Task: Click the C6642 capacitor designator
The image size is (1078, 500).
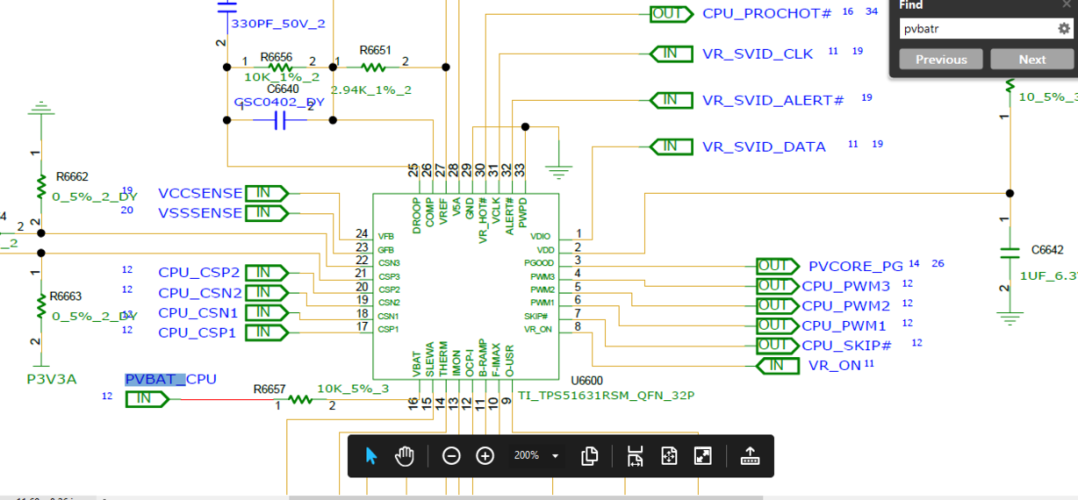Action: (x=1048, y=250)
